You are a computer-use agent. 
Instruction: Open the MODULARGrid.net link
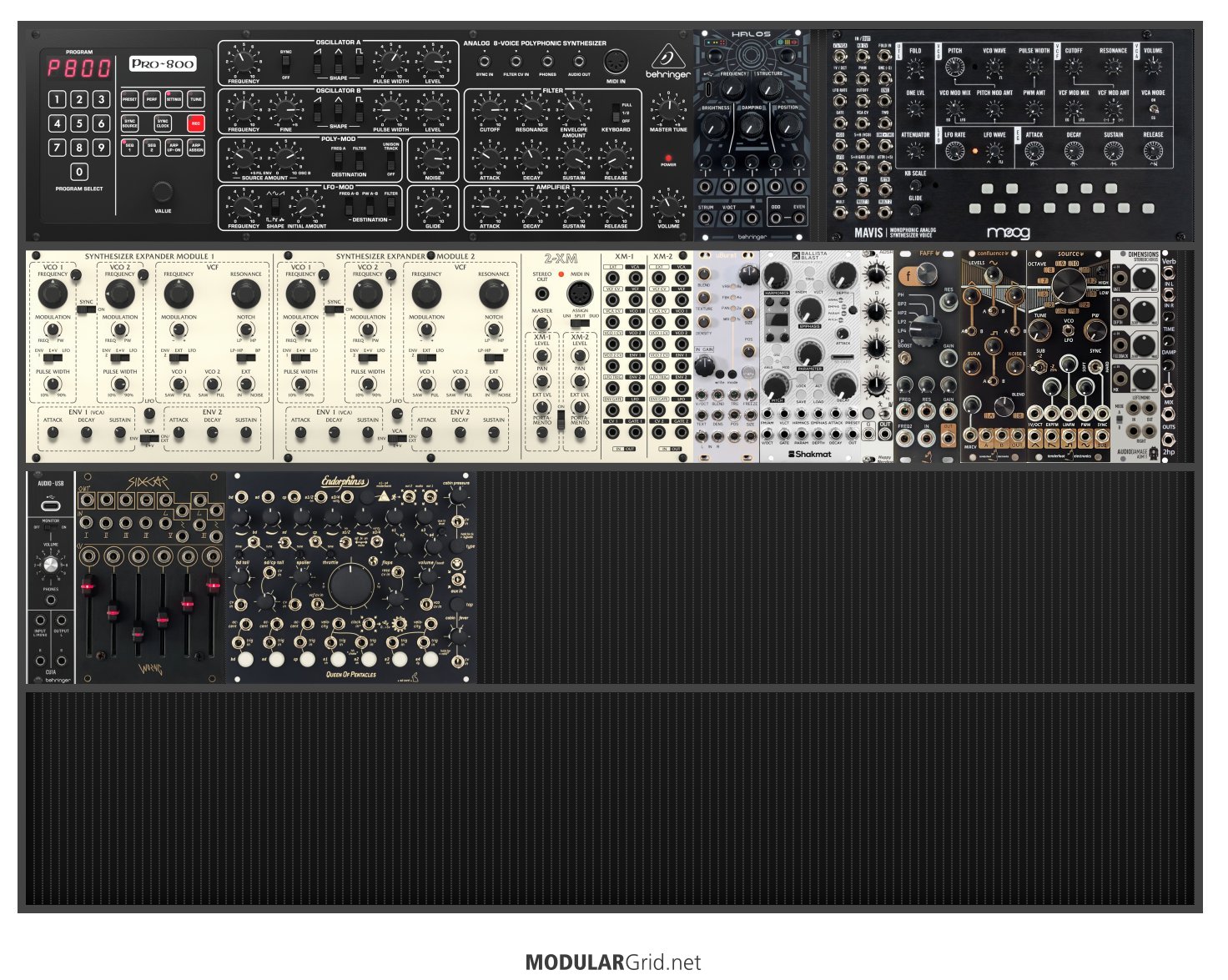(x=613, y=962)
